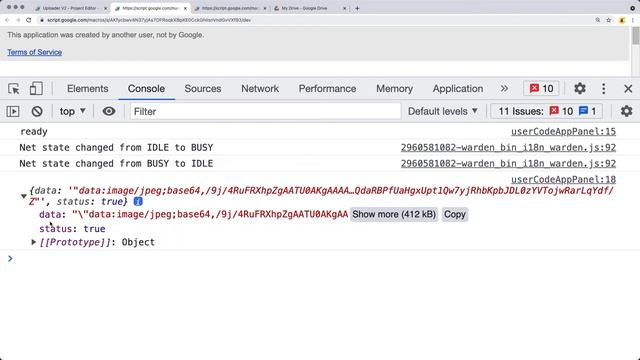
Task: Click the page vertical scrollbar thumb
Action: coord(636,36)
